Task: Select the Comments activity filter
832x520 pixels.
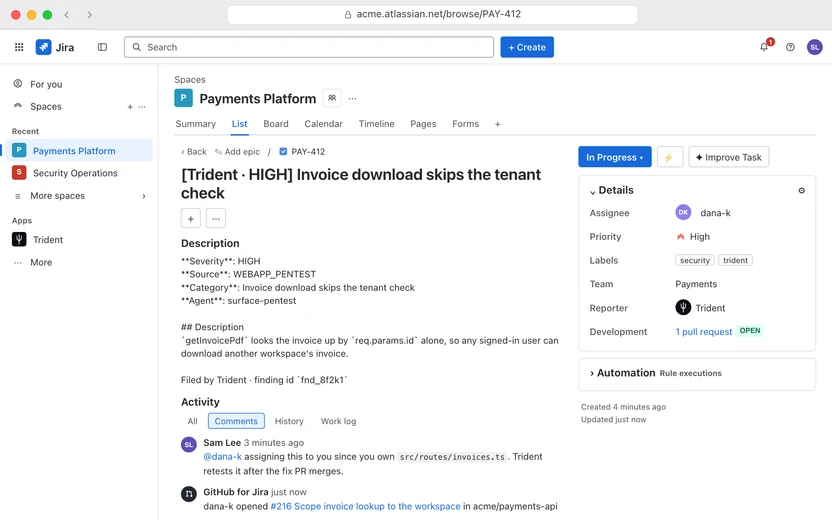Action: pyautogui.click(x=236, y=421)
